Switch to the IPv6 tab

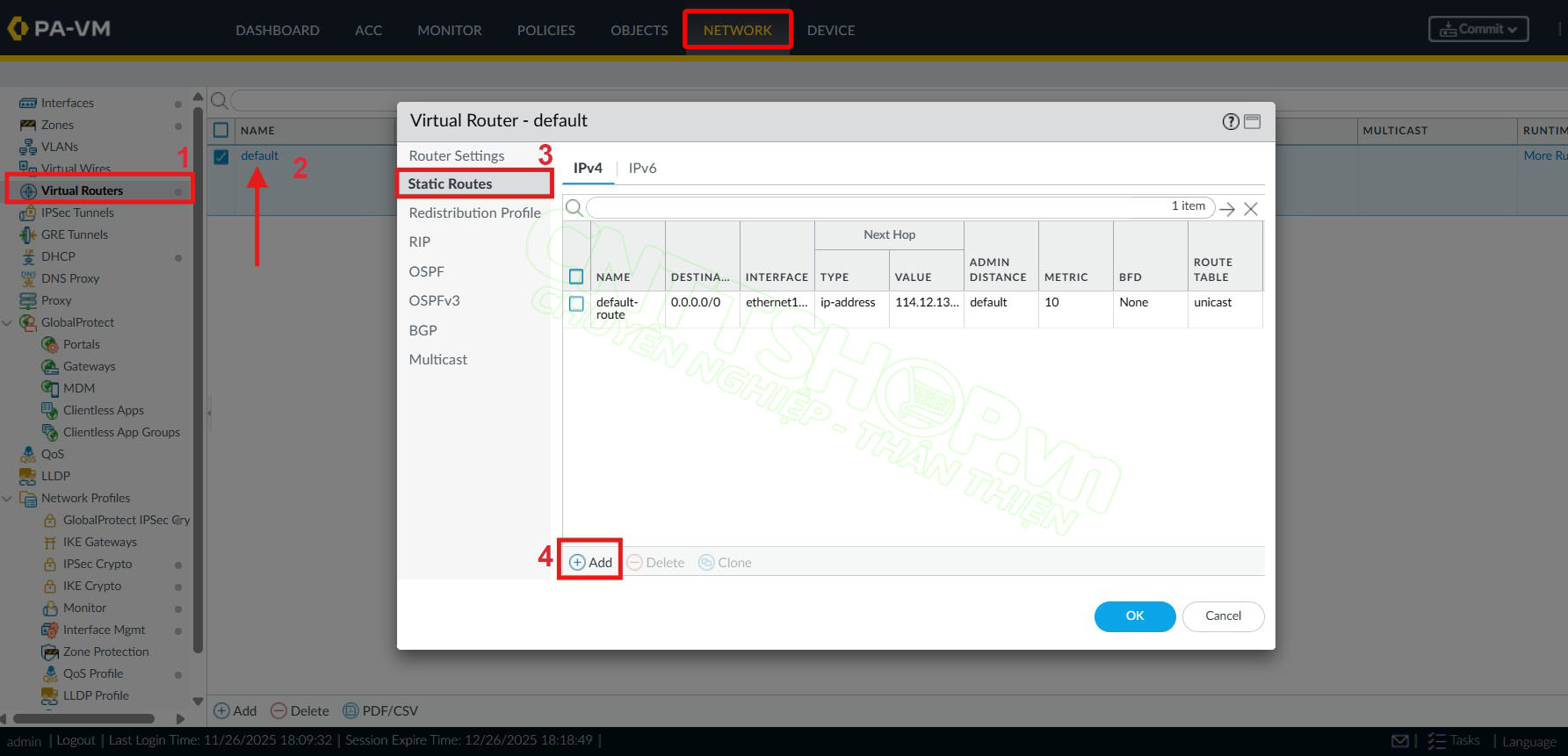coord(642,168)
